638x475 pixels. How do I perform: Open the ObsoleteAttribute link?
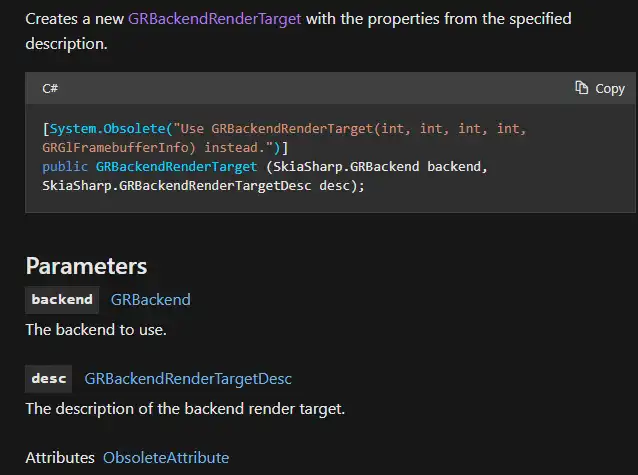pos(166,458)
